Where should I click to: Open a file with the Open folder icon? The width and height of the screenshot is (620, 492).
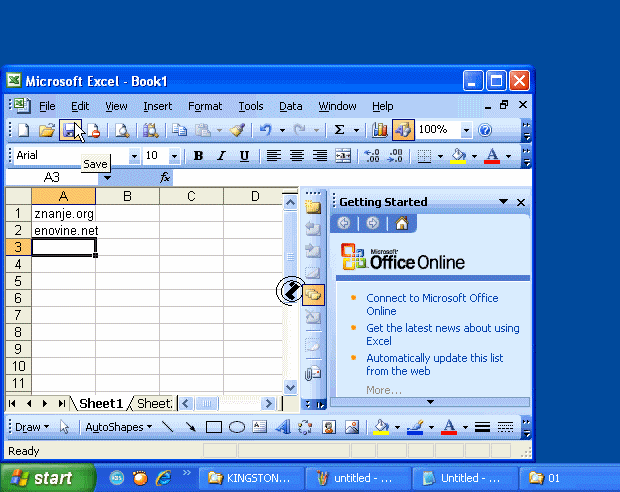point(47,130)
